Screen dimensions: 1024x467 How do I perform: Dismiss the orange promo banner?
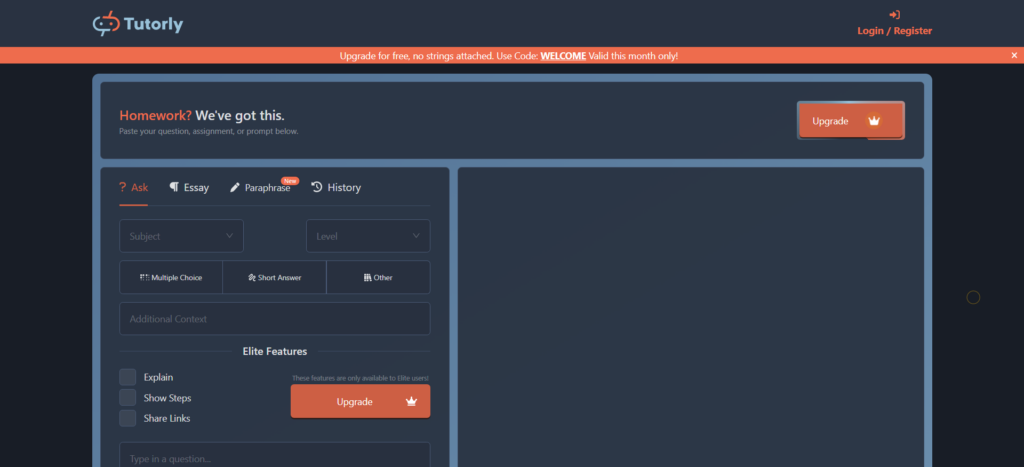(1013, 56)
